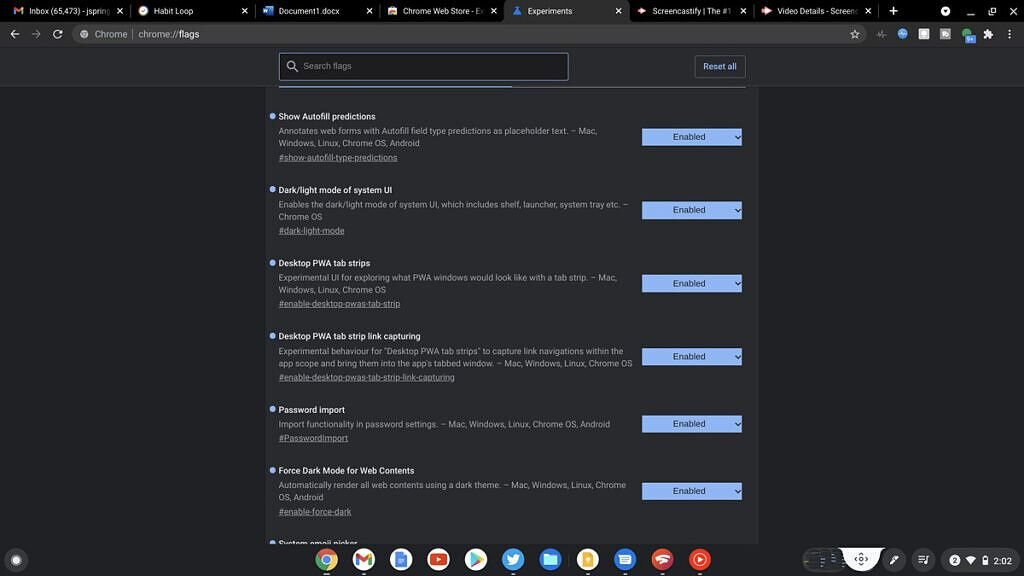Open Google Messages from the shelf

pyautogui.click(x=624, y=559)
